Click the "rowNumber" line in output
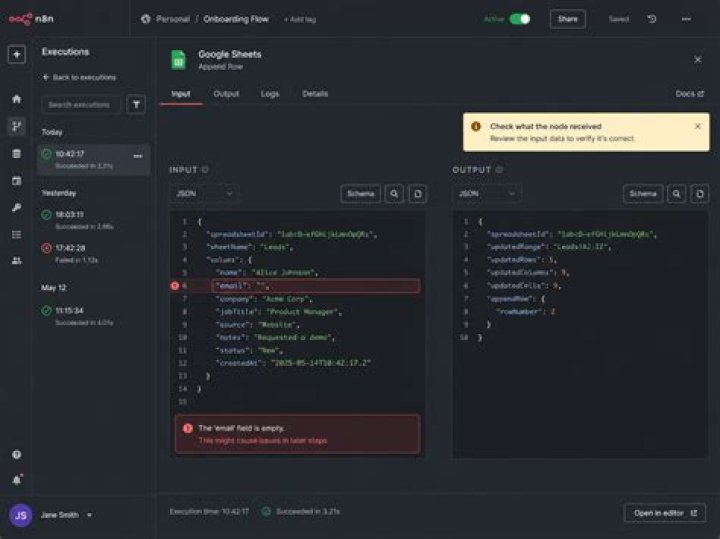Screen dimensions: 720x539 tap(526, 312)
